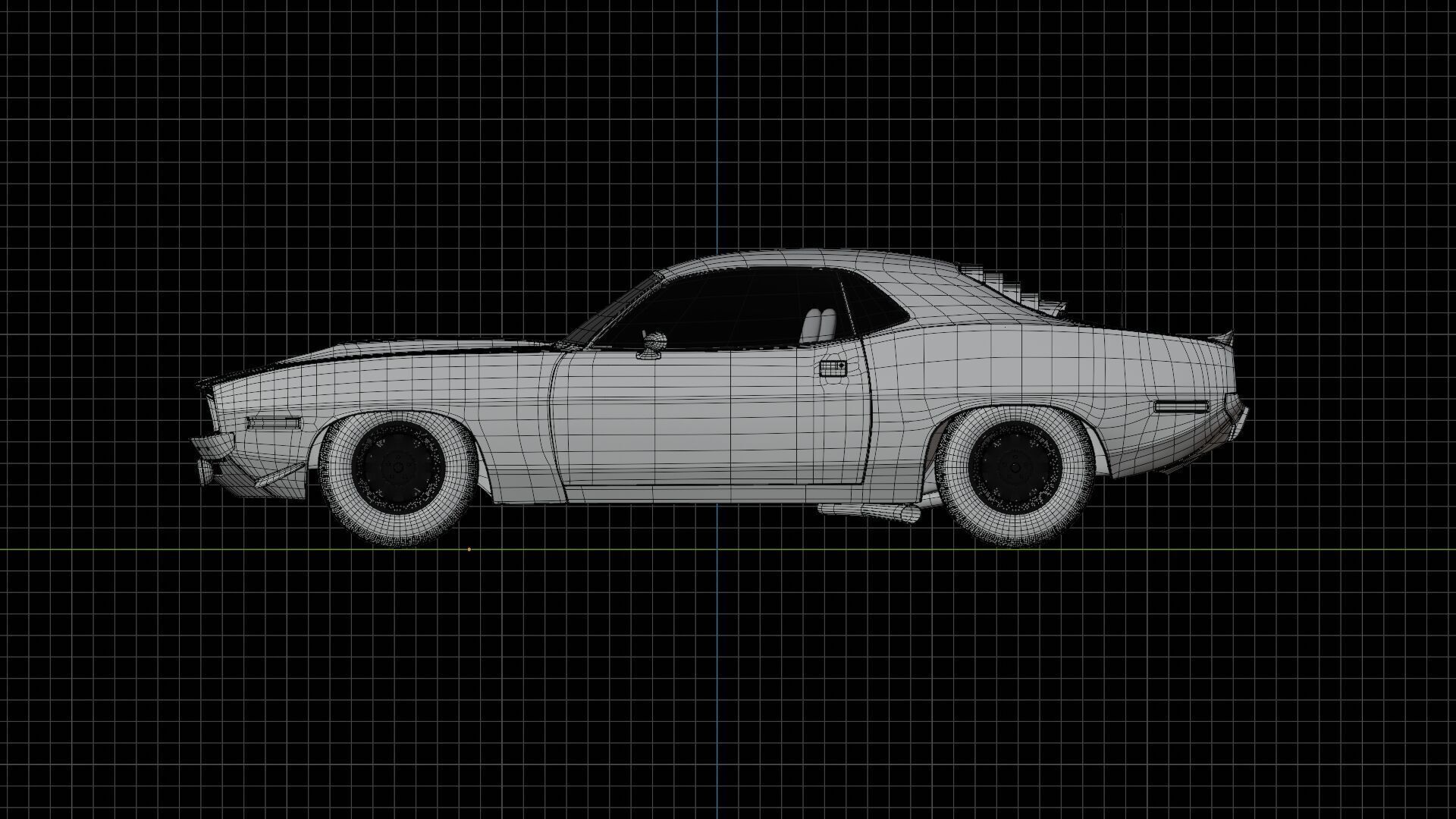Select the front fender splitter fin
This screenshot has width=1456, height=819.
279,475
